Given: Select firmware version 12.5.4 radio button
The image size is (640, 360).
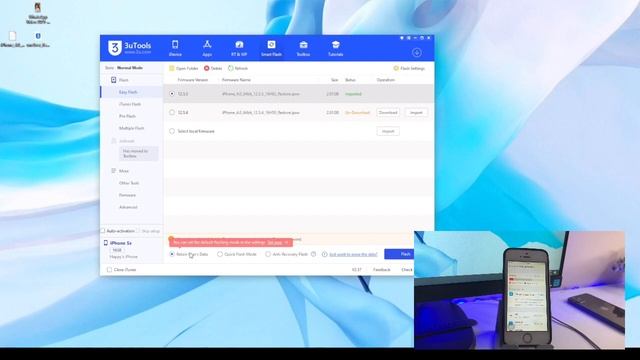Looking at the screenshot, I should tap(172, 112).
